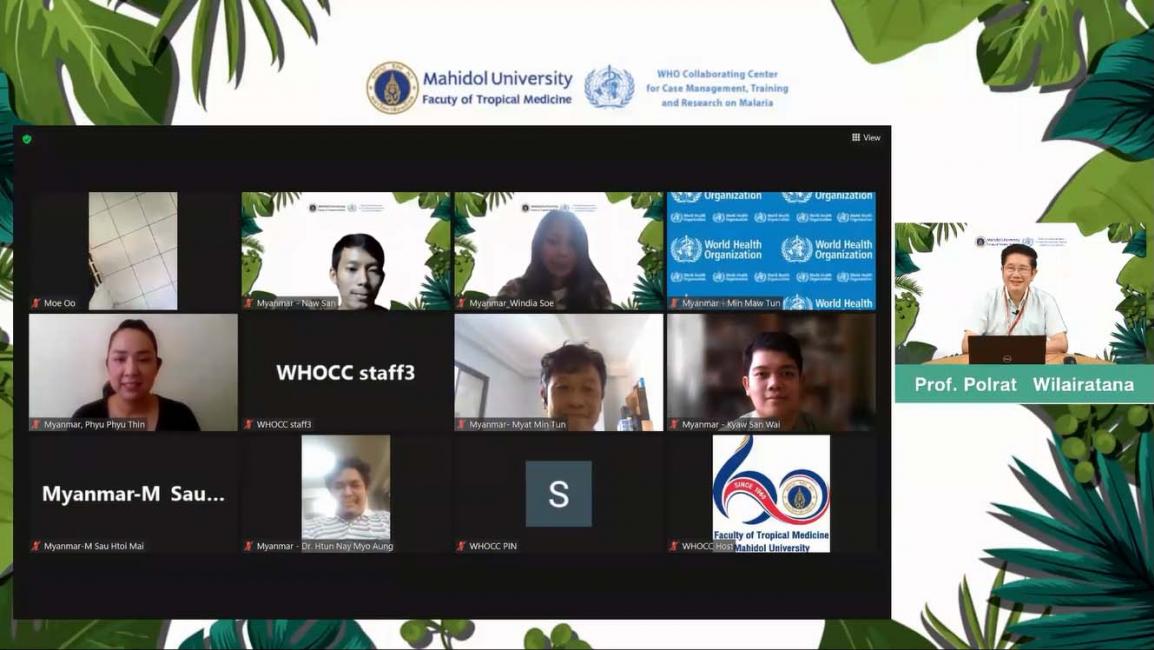Select the Kyaw San Wai video tile

(771, 372)
